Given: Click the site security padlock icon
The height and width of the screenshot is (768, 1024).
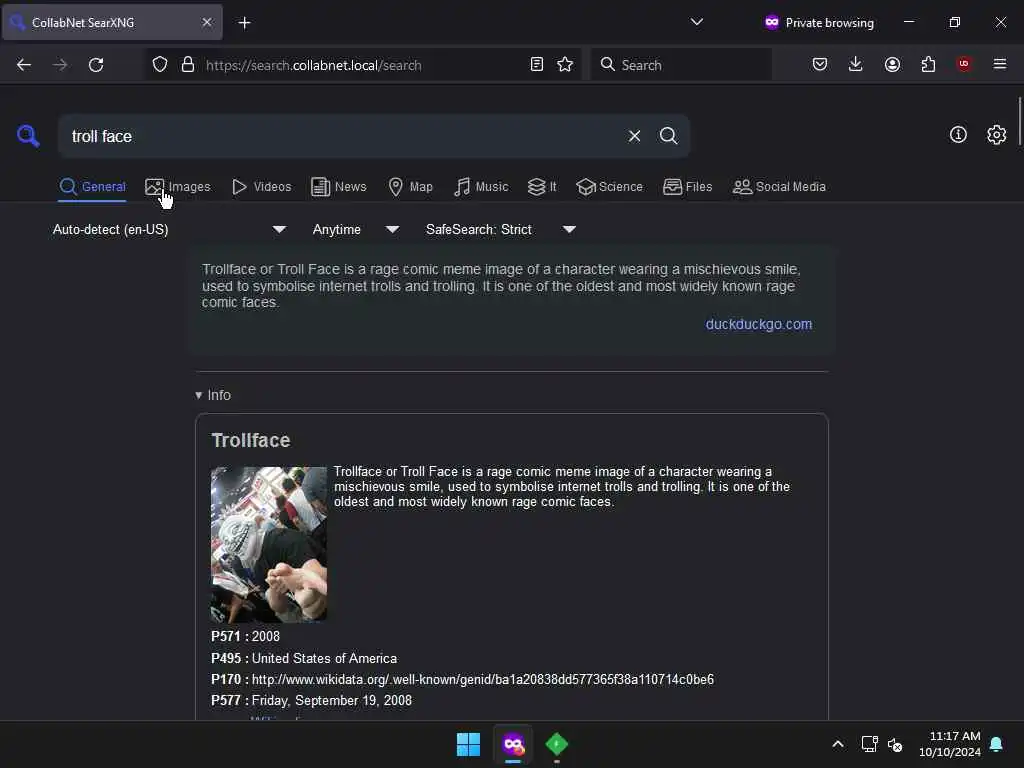Looking at the screenshot, I should click(x=188, y=65).
